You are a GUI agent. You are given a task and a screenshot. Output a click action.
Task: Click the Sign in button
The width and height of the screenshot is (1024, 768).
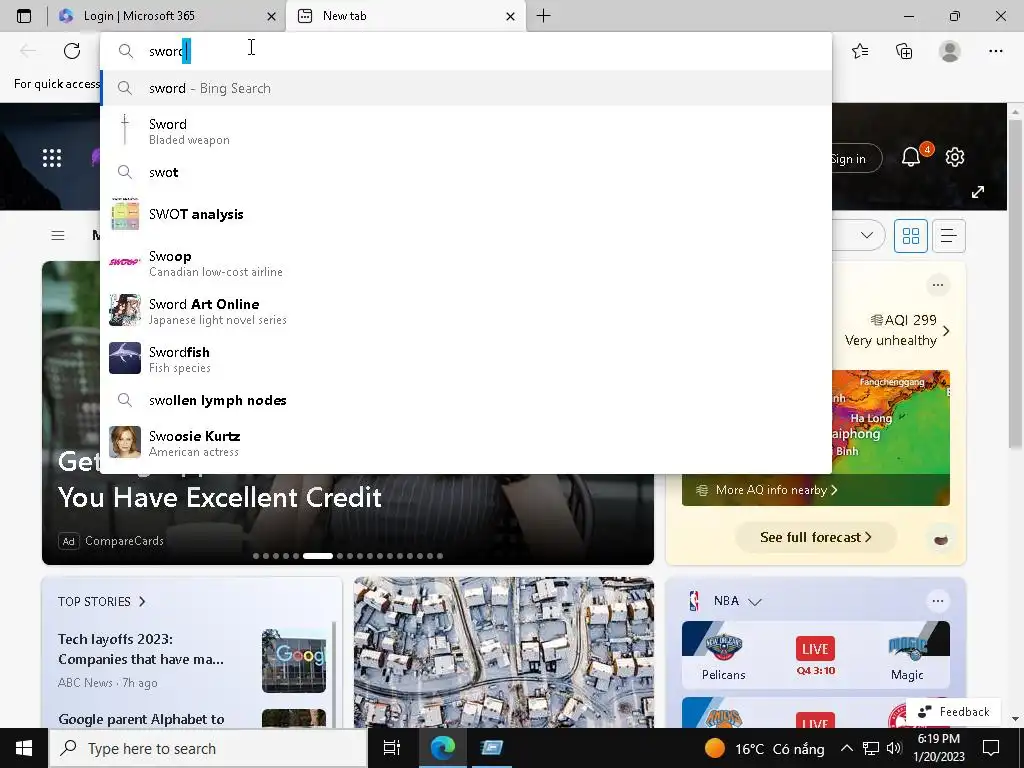pyautogui.click(x=856, y=159)
